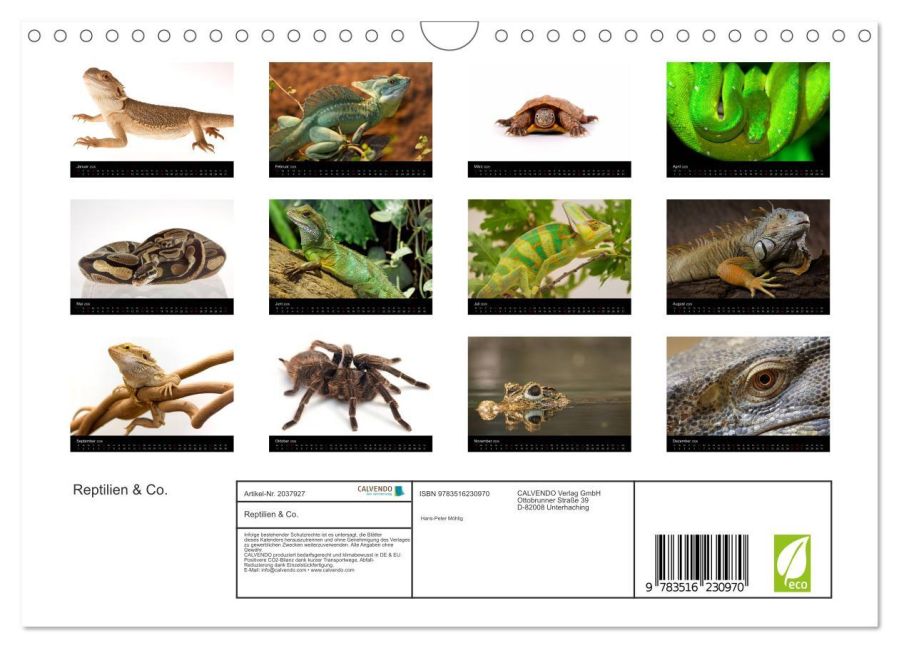The image size is (899, 648).
Task: Open the green tree python April photo
Action: pyautogui.click(x=748, y=112)
